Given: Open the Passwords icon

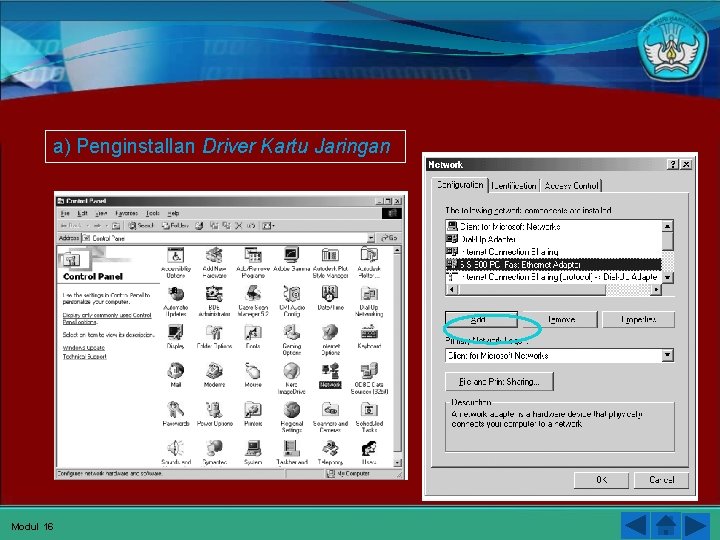Looking at the screenshot, I should pyautogui.click(x=175, y=414).
